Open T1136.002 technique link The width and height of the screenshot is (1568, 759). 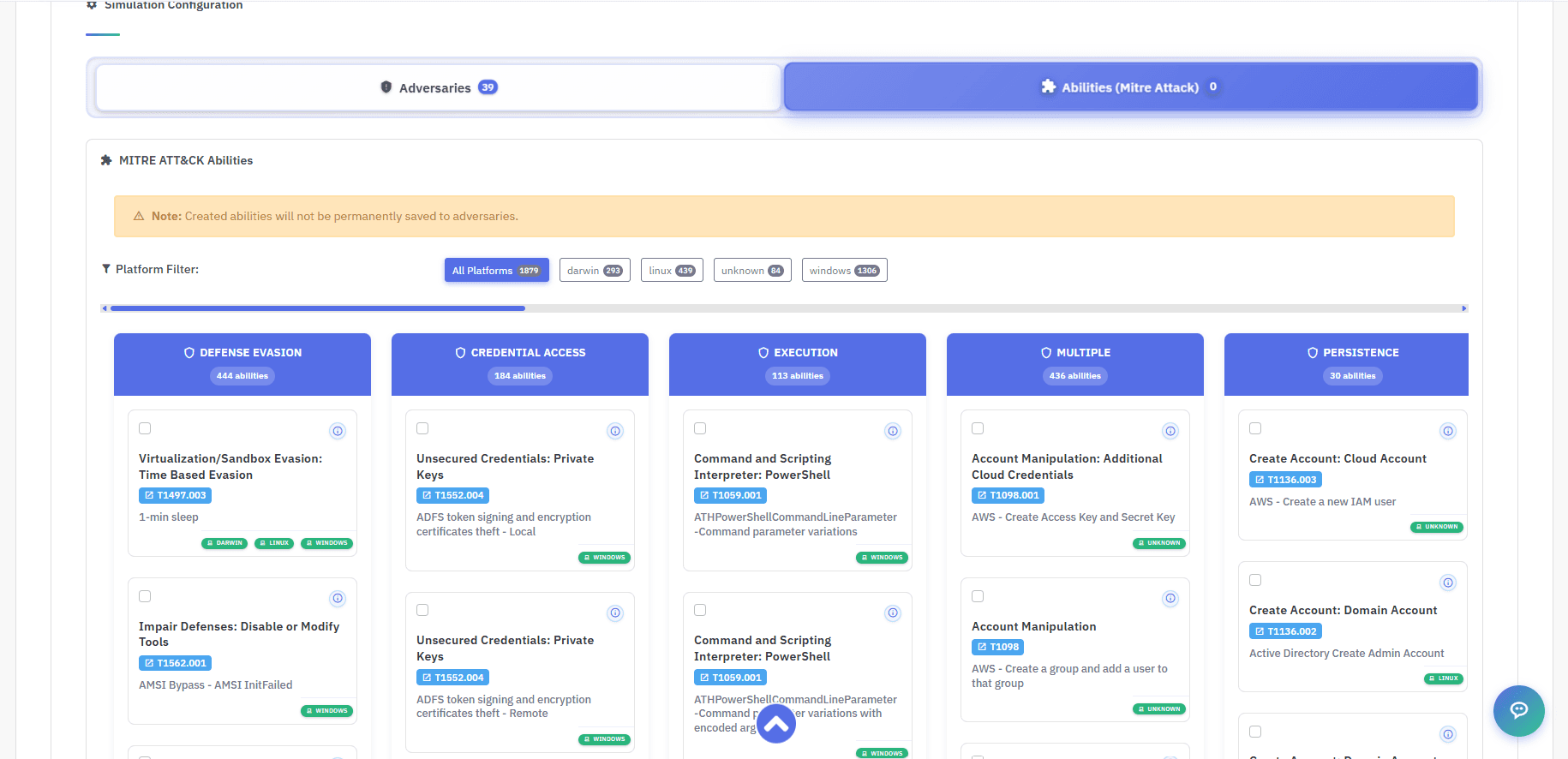pyautogui.click(x=1285, y=631)
